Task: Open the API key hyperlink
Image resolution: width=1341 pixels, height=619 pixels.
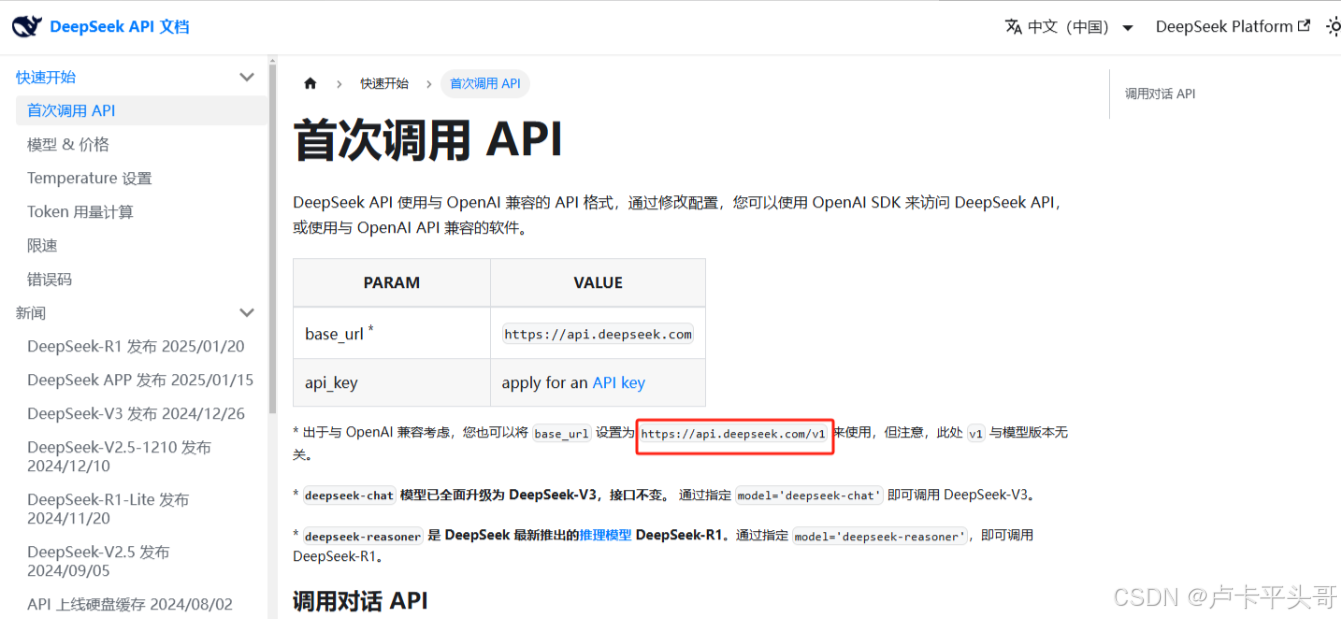Action: click(619, 383)
